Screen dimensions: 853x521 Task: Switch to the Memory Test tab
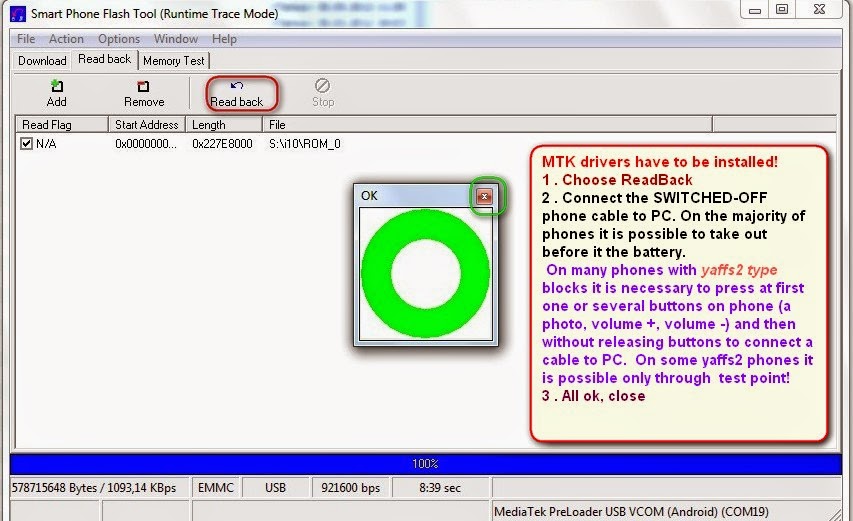click(174, 60)
